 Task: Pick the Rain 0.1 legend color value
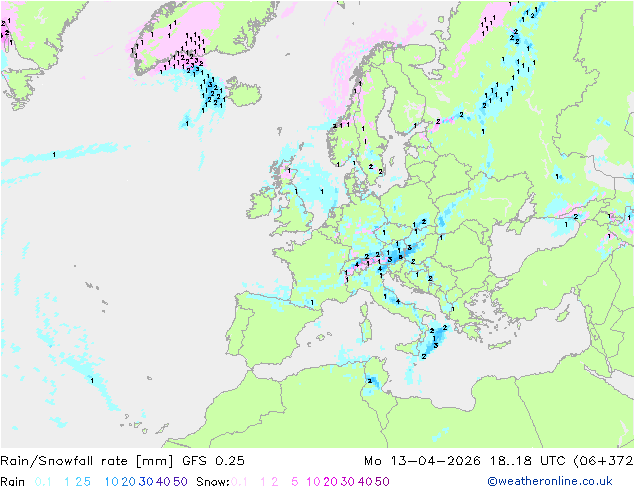(43, 482)
